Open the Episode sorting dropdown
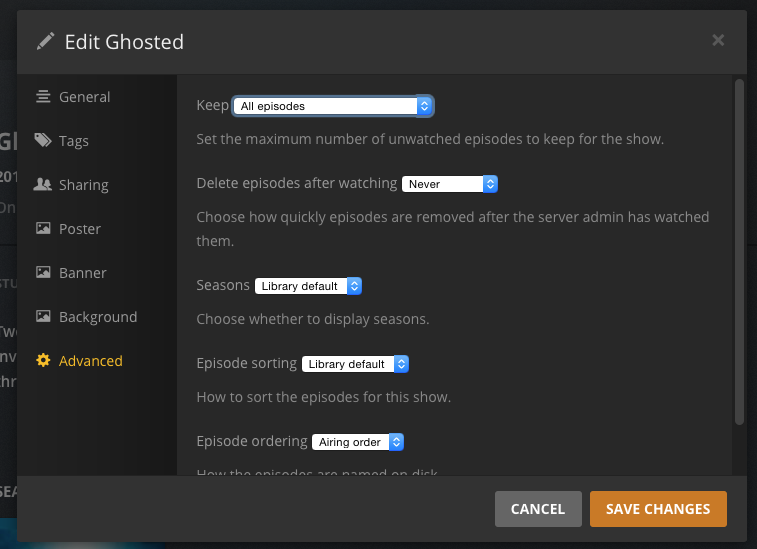The height and width of the screenshot is (549, 757). tap(355, 364)
